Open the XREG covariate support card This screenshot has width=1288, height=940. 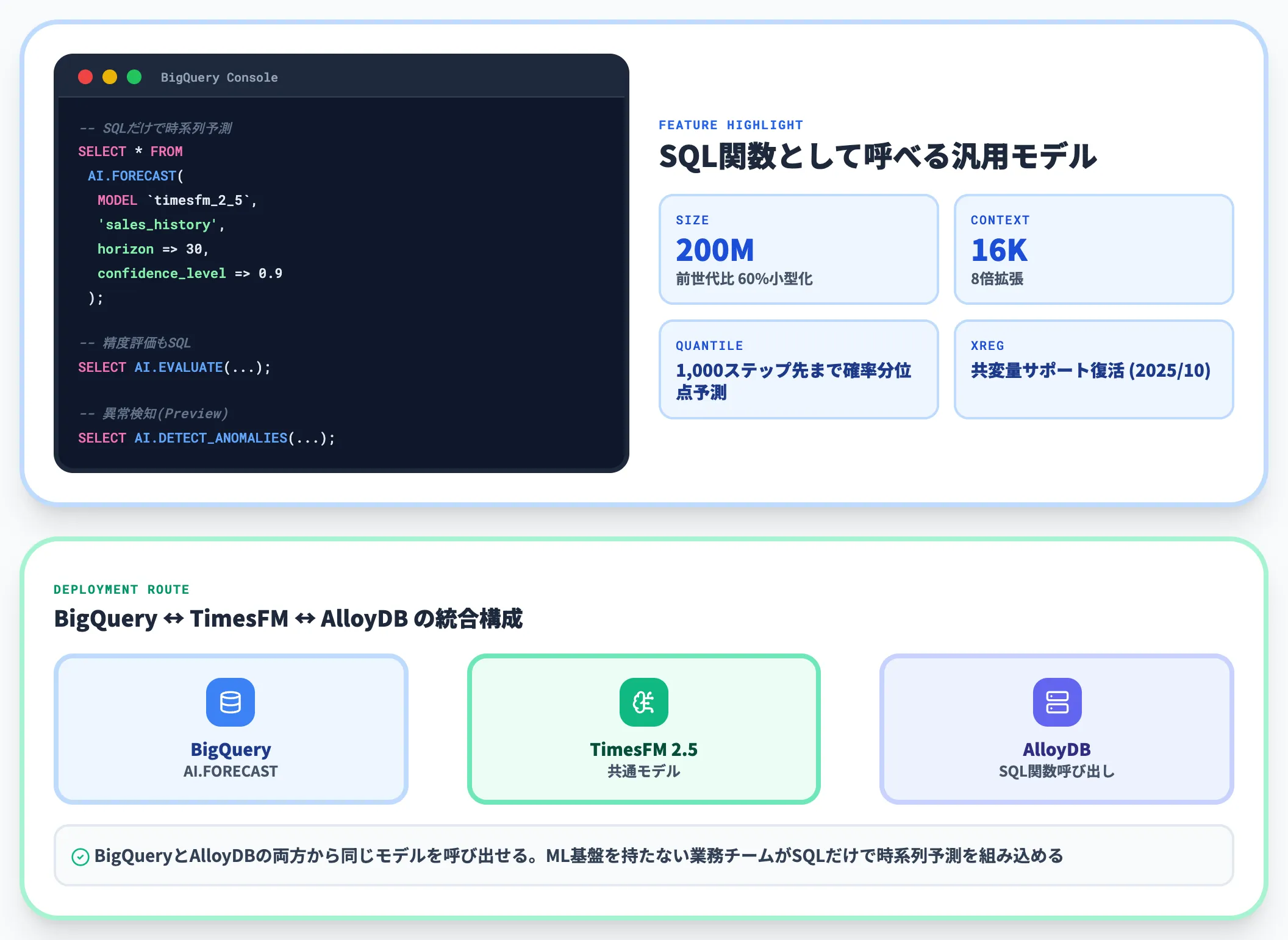[x=1093, y=369]
